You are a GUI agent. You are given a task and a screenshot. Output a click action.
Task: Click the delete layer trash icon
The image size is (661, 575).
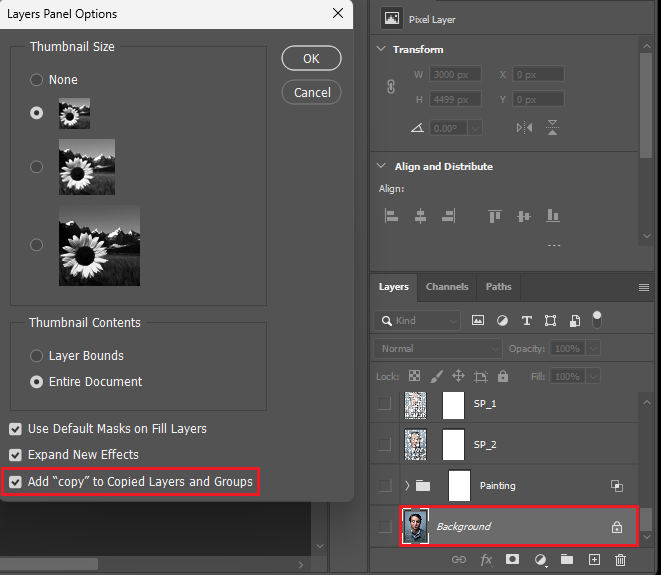(x=620, y=561)
